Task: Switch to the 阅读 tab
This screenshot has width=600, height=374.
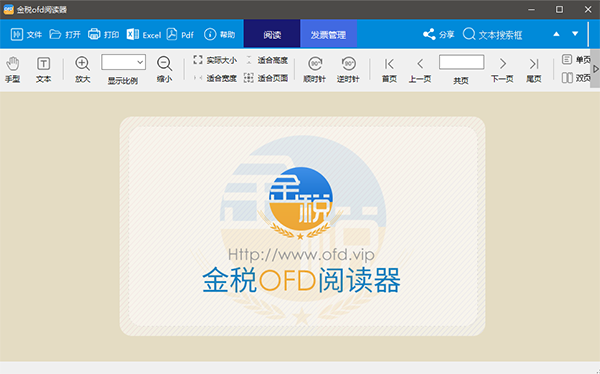Action: click(x=272, y=35)
